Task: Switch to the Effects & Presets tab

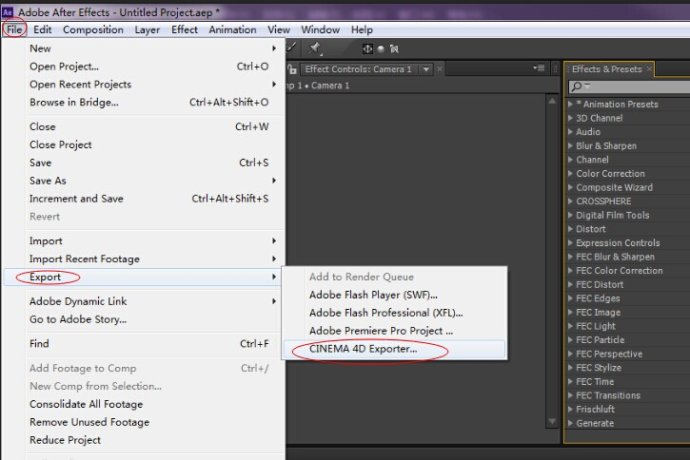Action: point(606,69)
